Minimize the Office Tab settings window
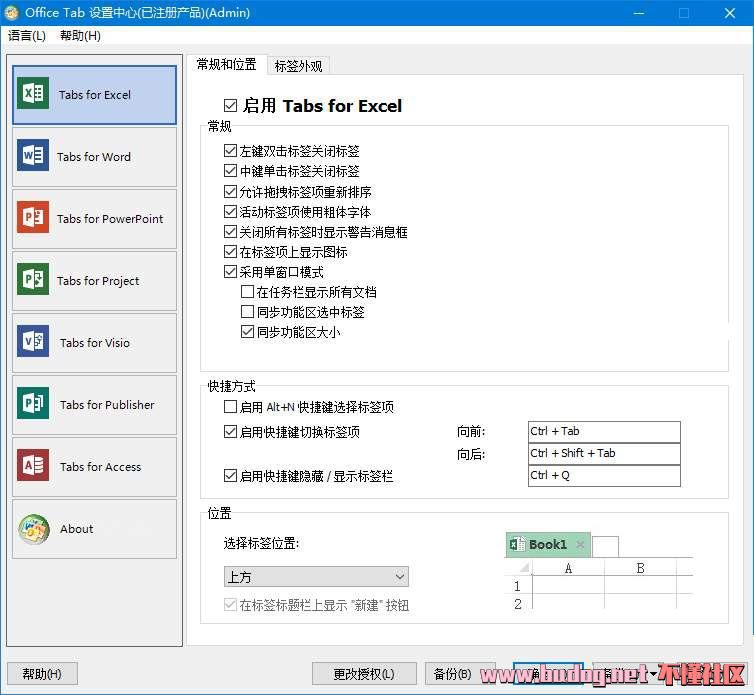 (639, 13)
